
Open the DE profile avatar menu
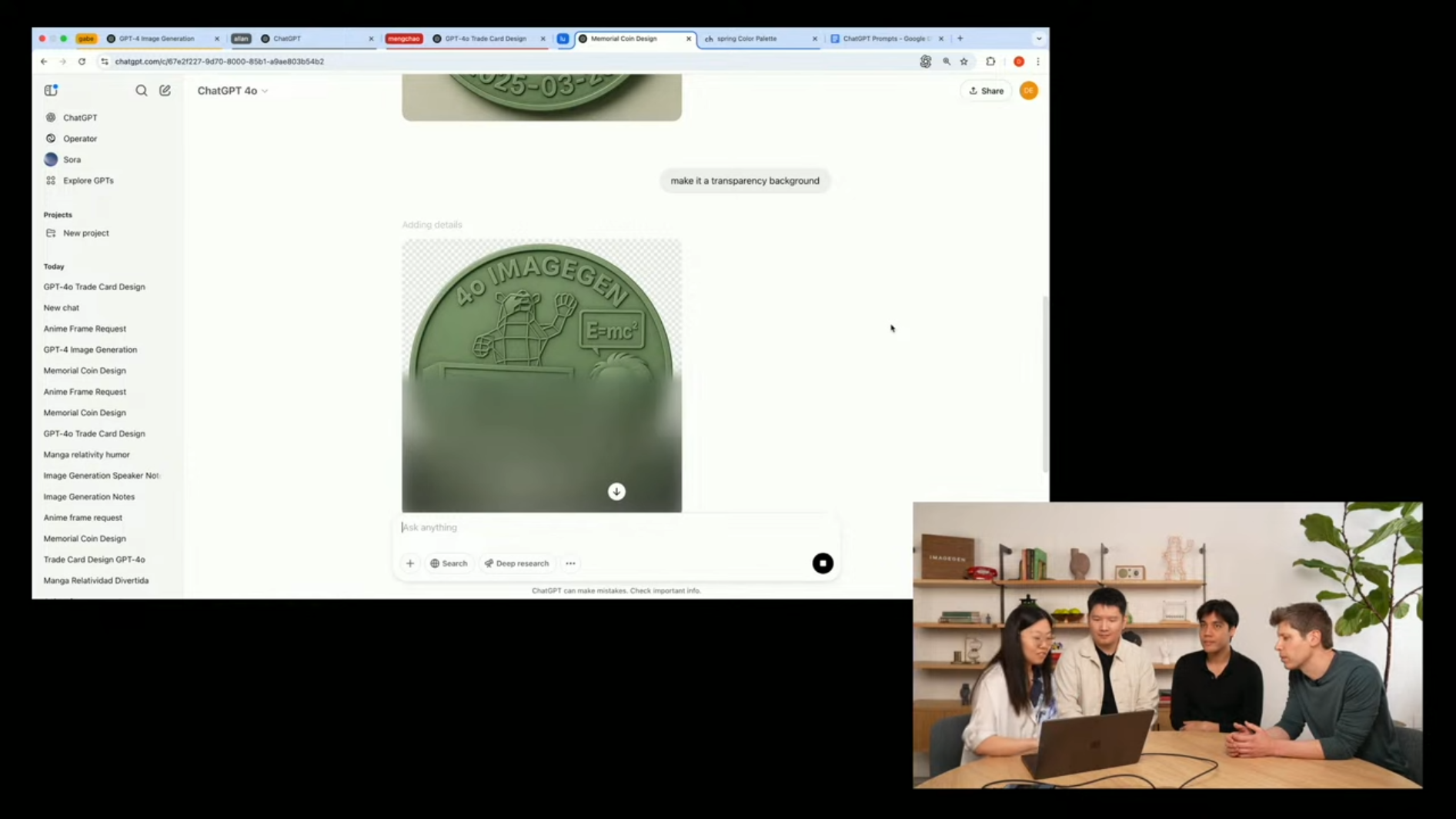(1028, 91)
